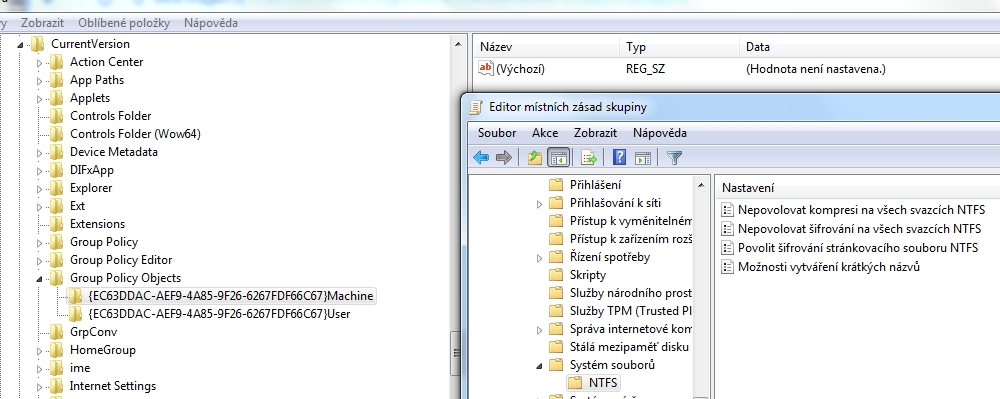Click policy icon beside Povolit šifrování stránkovacího souboru NTFS
Screen dimensions: 1000x399
(727, 248)
